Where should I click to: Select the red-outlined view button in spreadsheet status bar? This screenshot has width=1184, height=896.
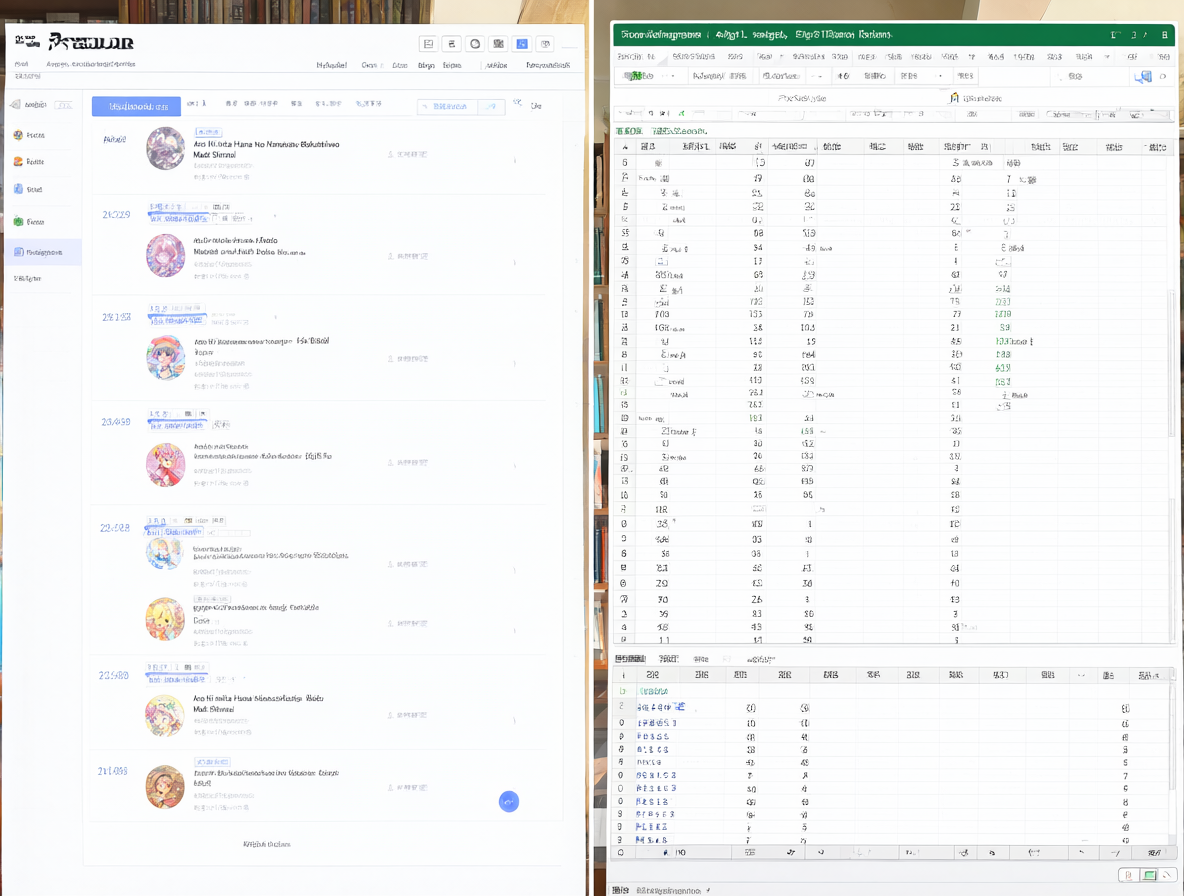coord(1128,875)
